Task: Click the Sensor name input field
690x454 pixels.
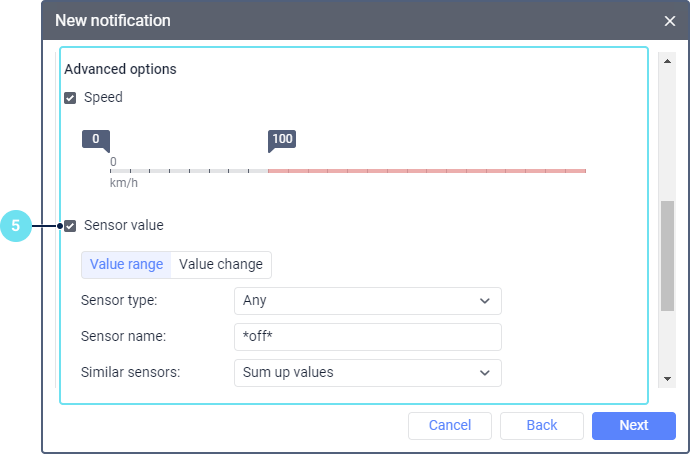Action: pyautogui.click(x=366, y=336)
